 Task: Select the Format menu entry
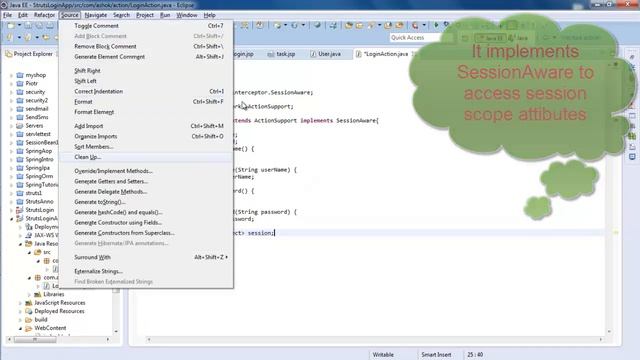[146, 102]
